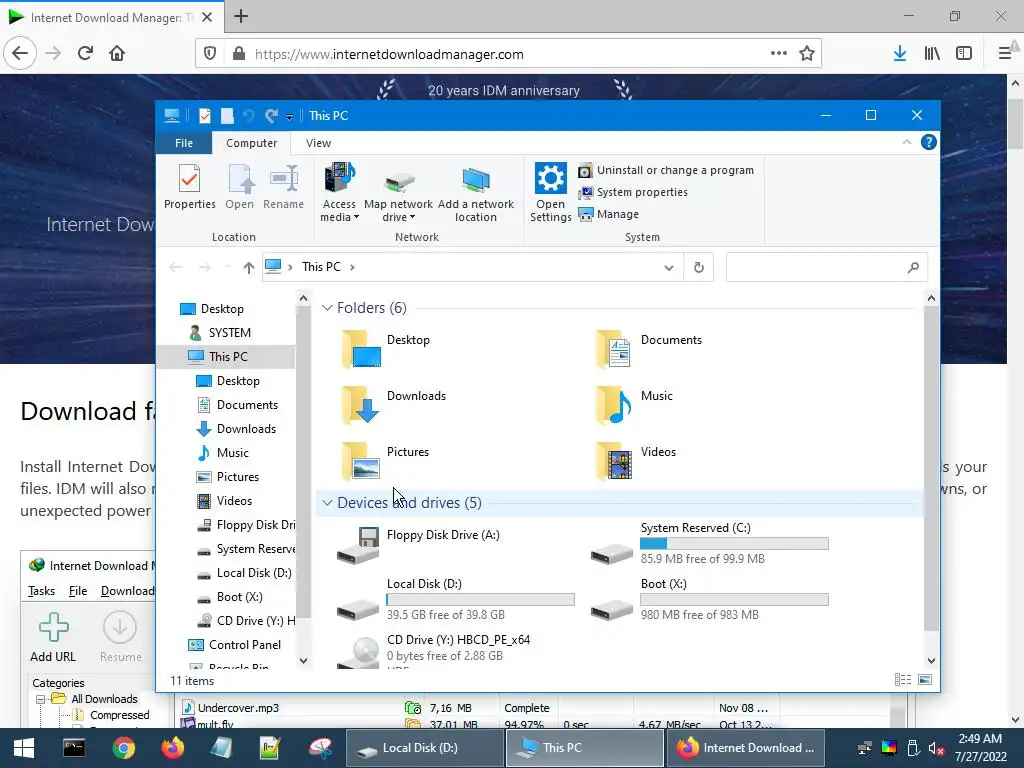1024x768 pixels.
Task: Open address bar history dropdown
Action: [x=668, y=267]
